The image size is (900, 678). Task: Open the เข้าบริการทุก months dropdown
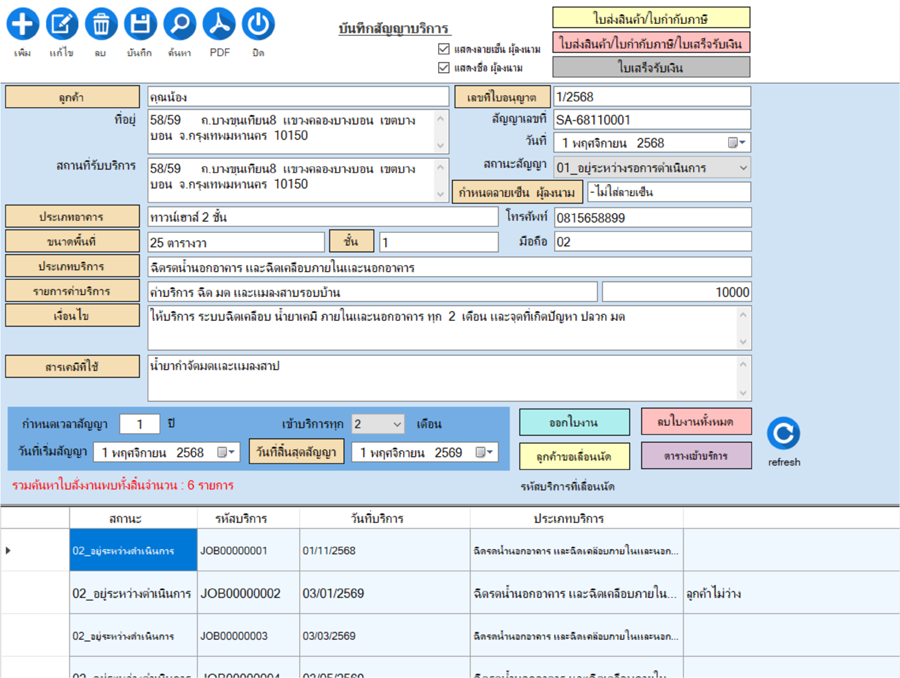pos(395,424)
